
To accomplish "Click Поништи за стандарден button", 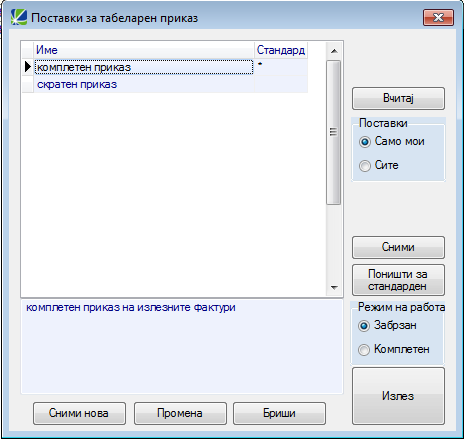I will coord(398,280).
